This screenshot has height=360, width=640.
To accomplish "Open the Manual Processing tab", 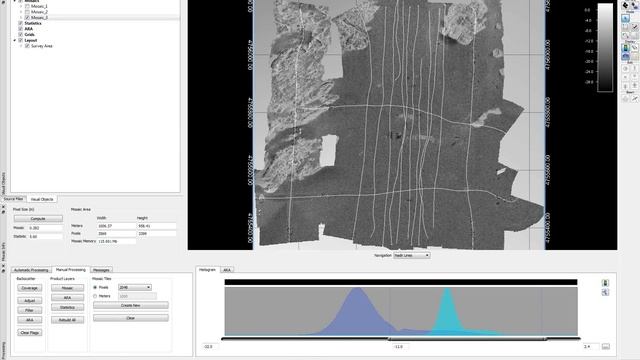I will tap(71, 269).
